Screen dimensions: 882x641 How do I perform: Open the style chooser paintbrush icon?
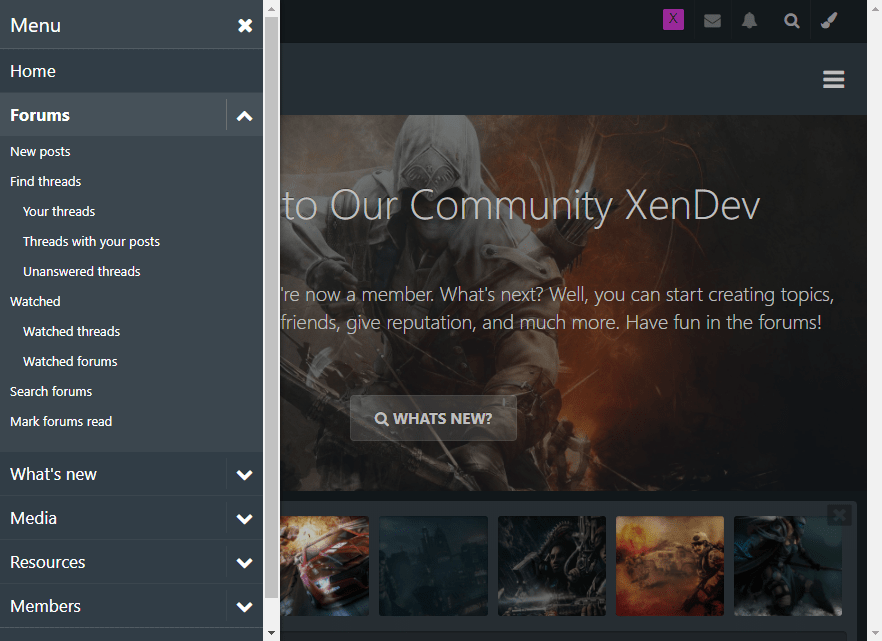(x=829, y=20)
